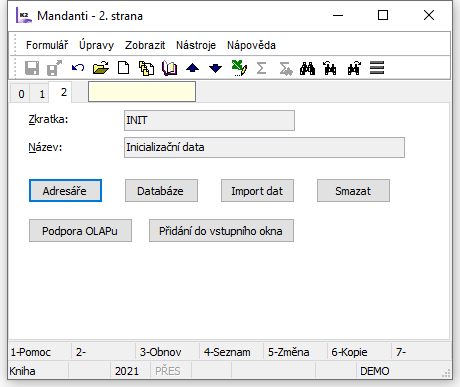Screen dimensions: 460x387
Task: Click the green Excel export icon
Action: click(x=239, y=68)
